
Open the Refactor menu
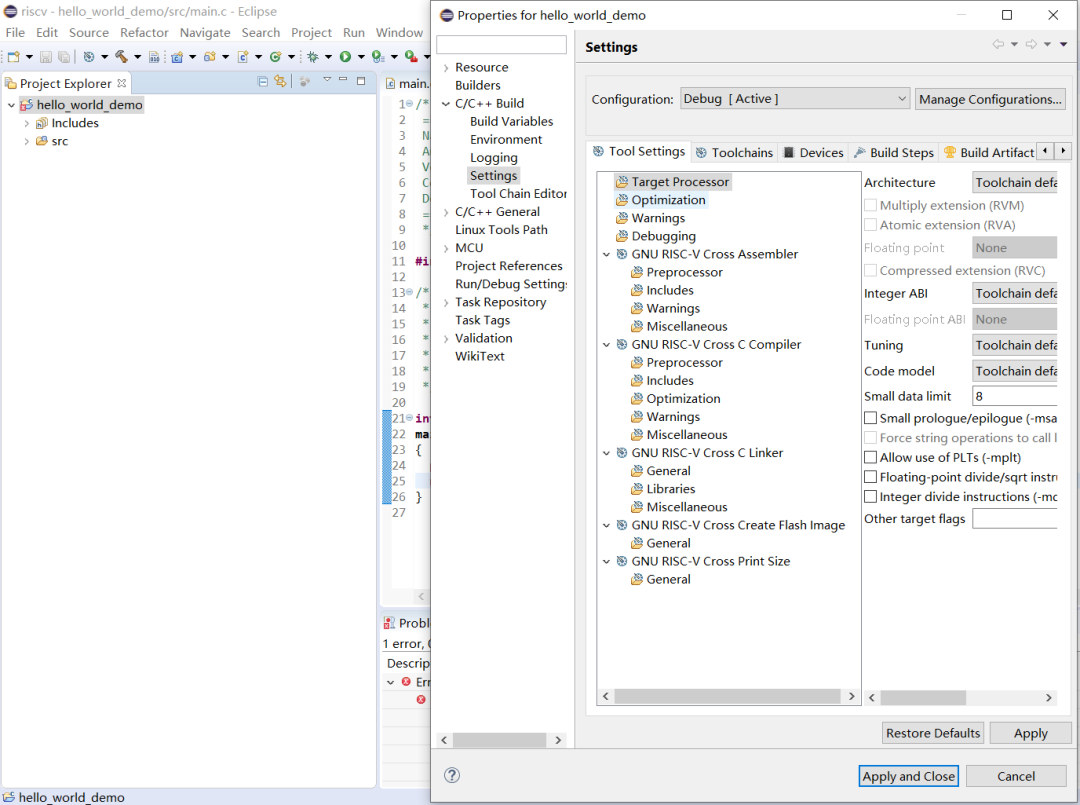144,32
